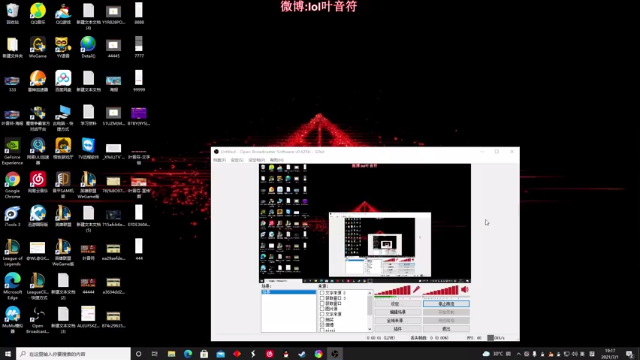Switch to Steam in the taskbar
This screenshot has width=640, height=360.
point(302,354)
